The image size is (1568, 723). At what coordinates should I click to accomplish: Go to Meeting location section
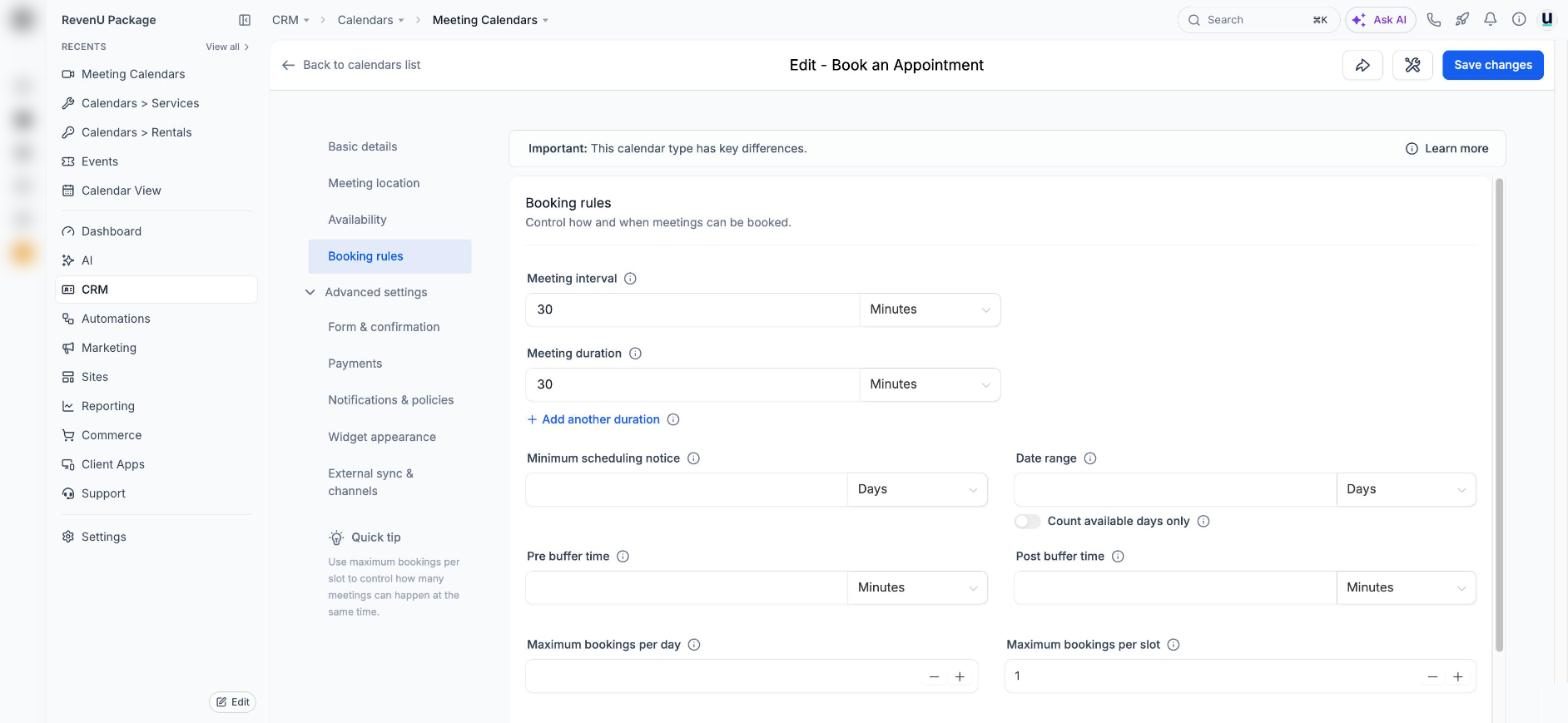tap(373, 184)
